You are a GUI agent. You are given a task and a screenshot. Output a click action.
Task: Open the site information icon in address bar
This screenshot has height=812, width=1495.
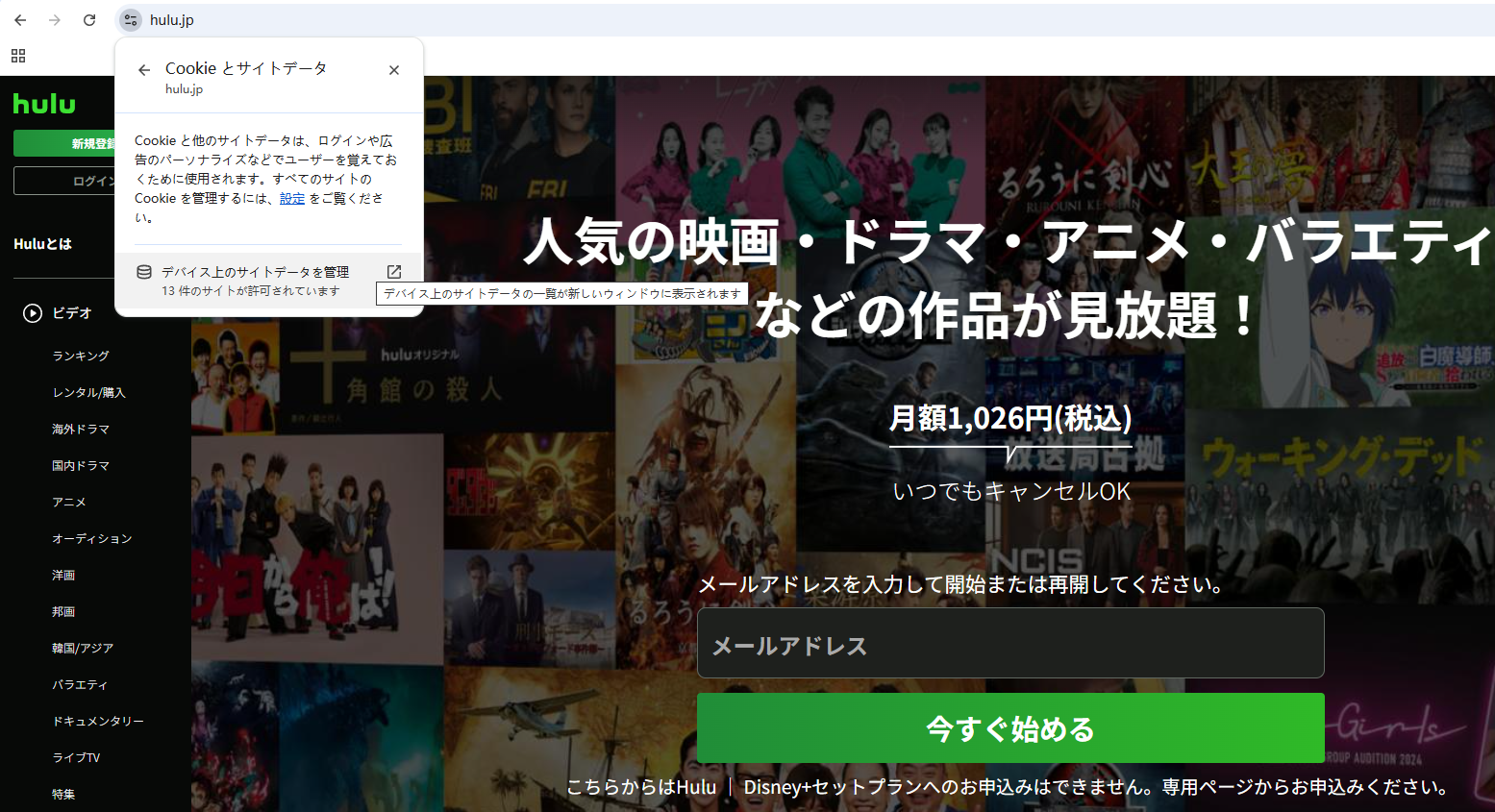point(131,20)
